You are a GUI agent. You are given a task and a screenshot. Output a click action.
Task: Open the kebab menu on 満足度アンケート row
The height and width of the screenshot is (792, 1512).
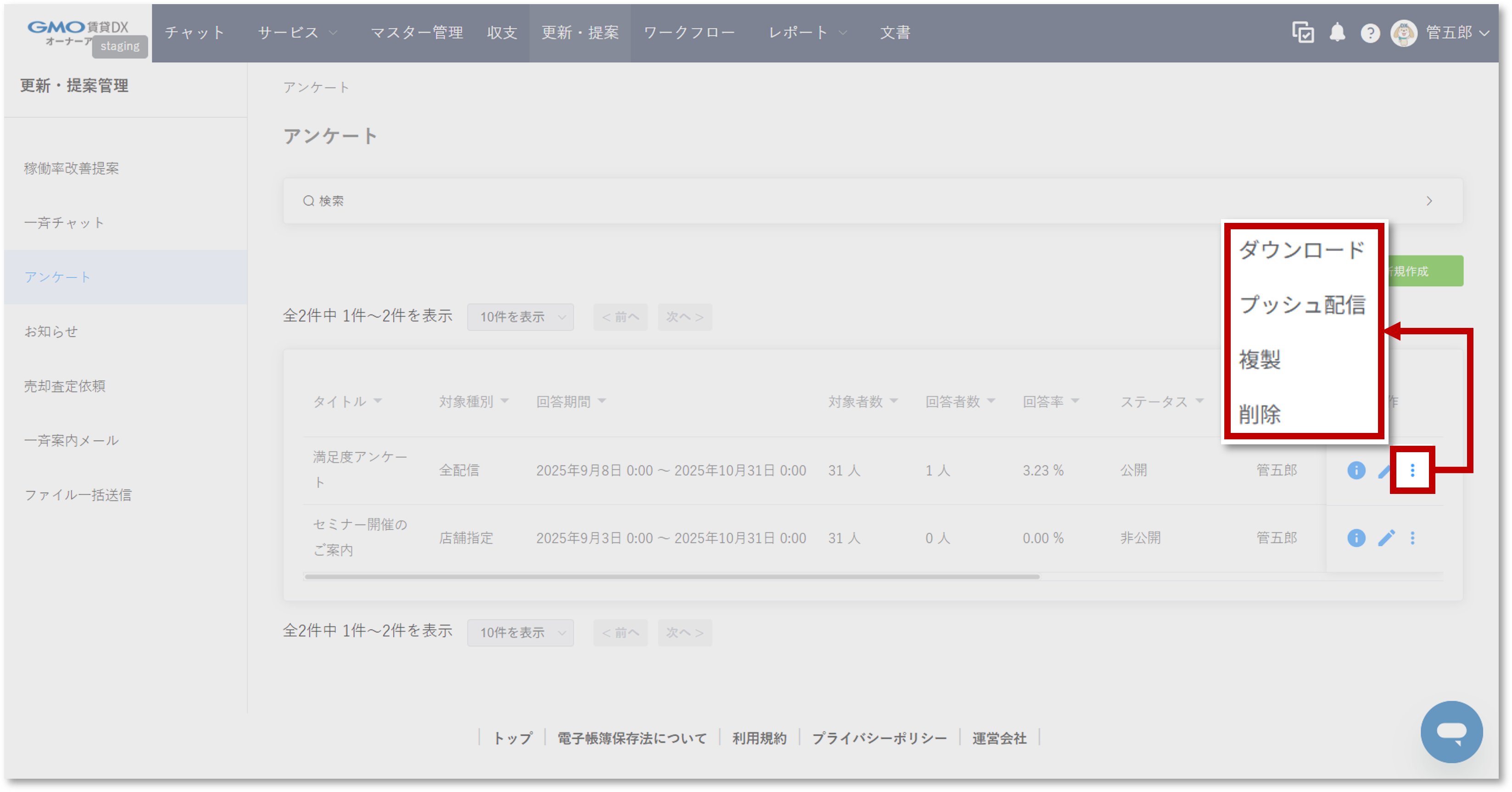click(1412, 470)
